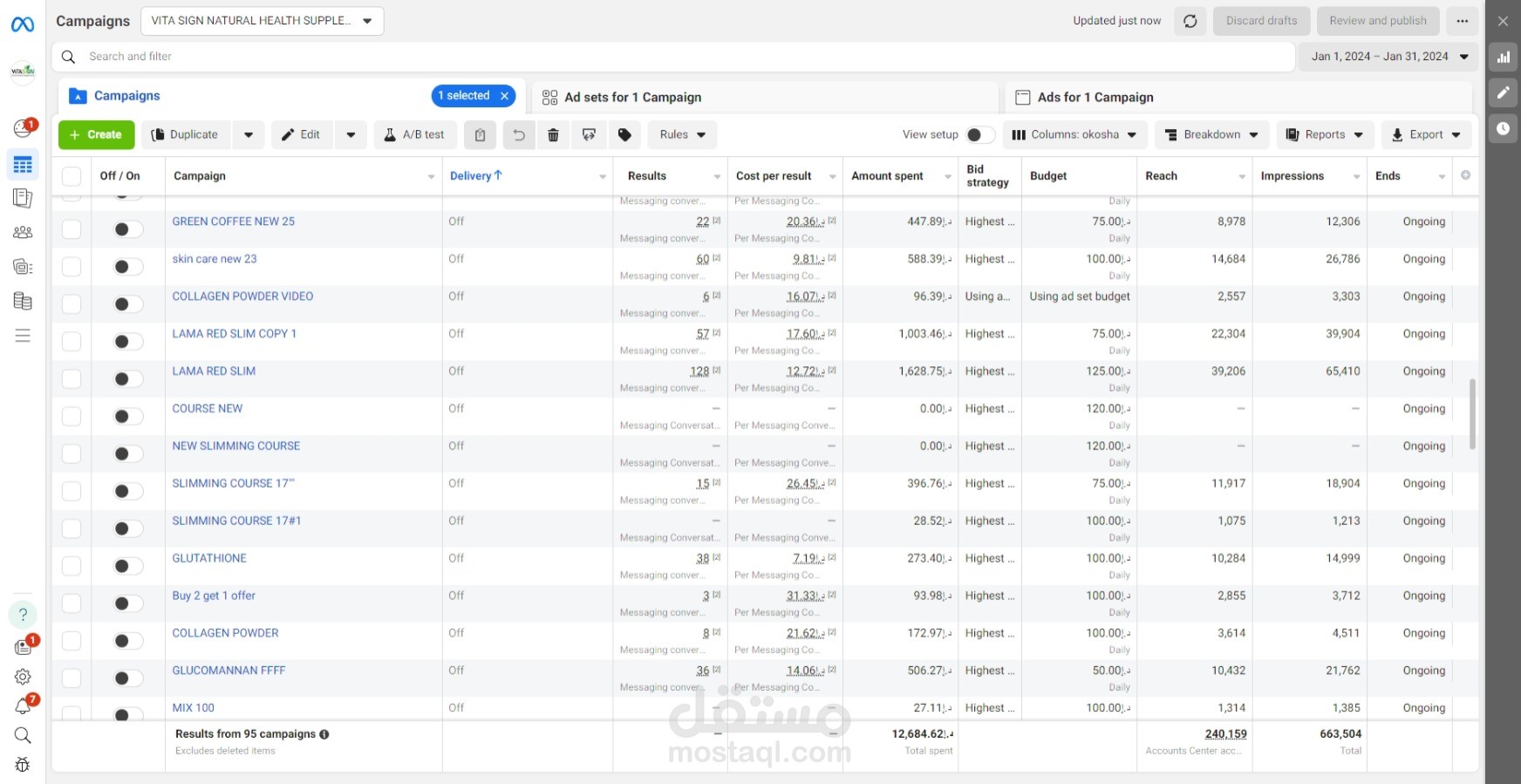Screen dimensions: 1521x784
Task: Open the GLUCOMANNAN FFFF campaign link
Action: point(228,671)
